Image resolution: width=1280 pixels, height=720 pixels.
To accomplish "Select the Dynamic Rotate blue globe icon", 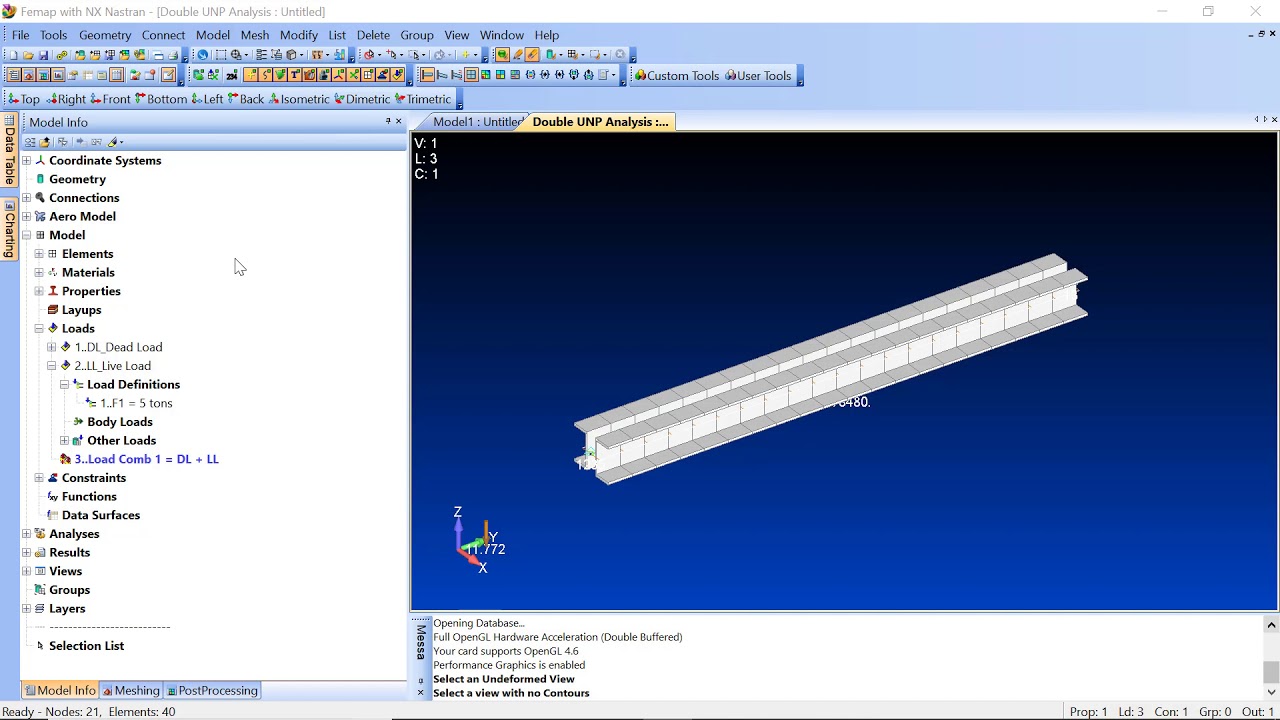I will pos(202,55).
